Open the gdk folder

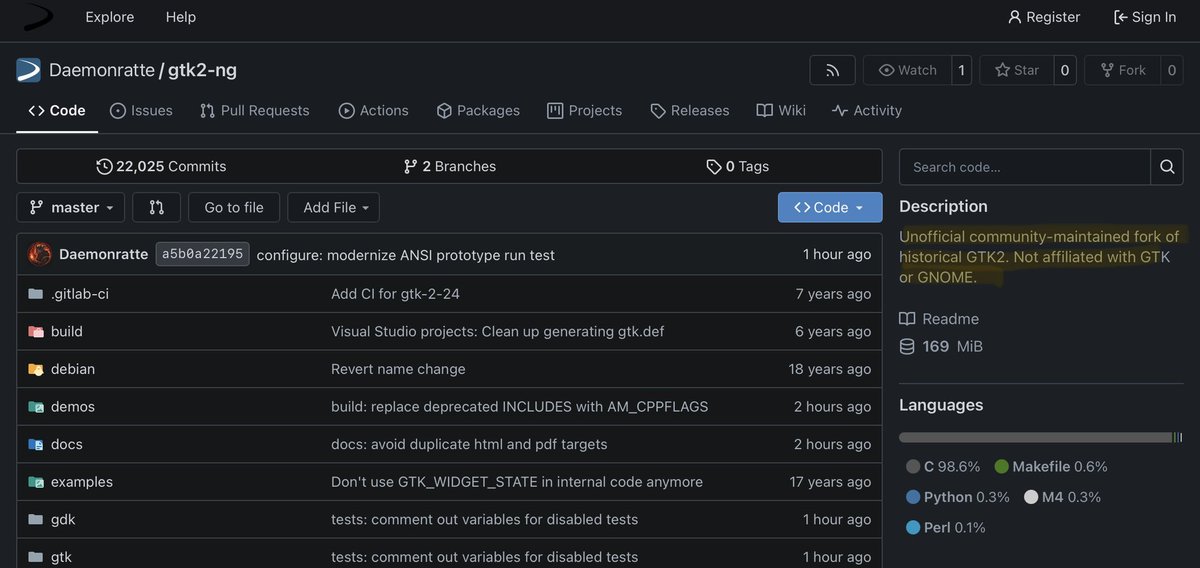63,519
